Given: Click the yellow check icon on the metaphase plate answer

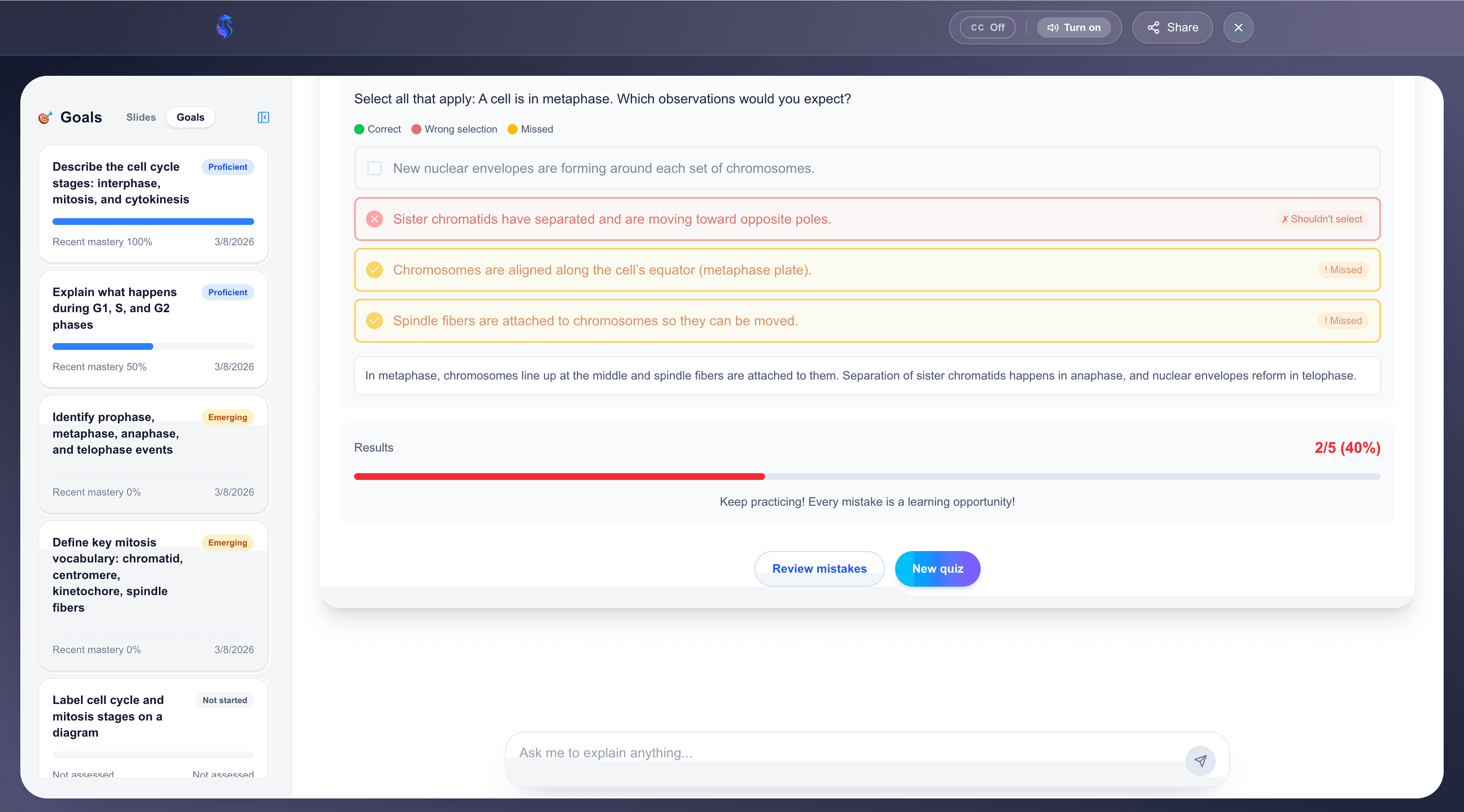Looking at the screenshot, I should pyautogui.click(x=374, y=270).
